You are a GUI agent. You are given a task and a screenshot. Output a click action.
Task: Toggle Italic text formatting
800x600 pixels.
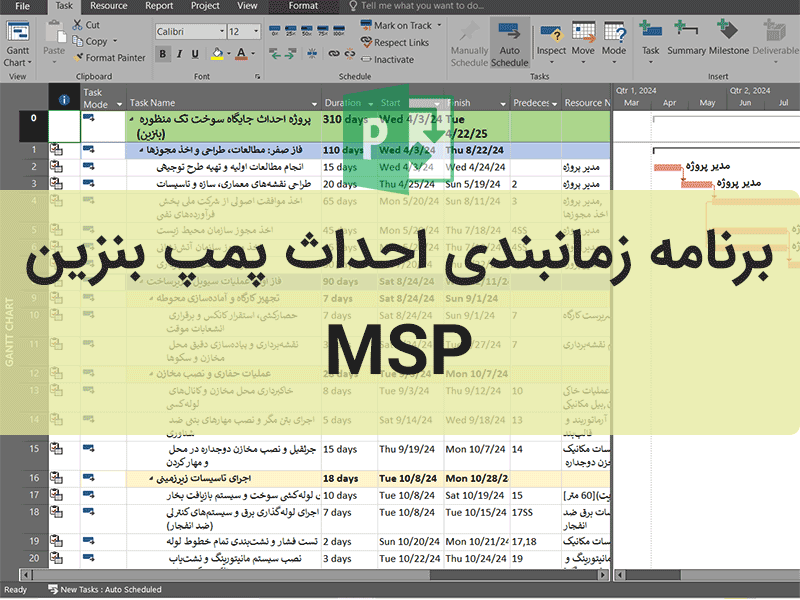[179, 52]
